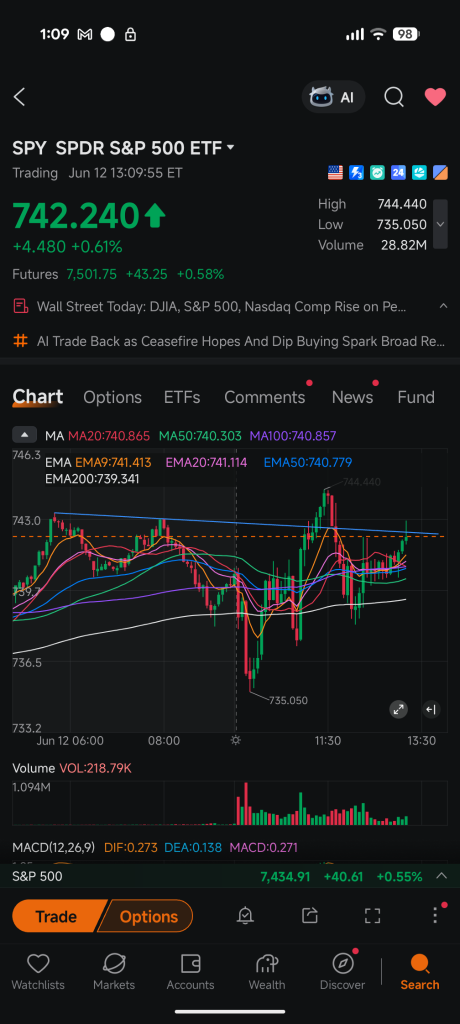Open the S&P 500 index bar
The image size is (460, 1024).
[x=230, y=876]
